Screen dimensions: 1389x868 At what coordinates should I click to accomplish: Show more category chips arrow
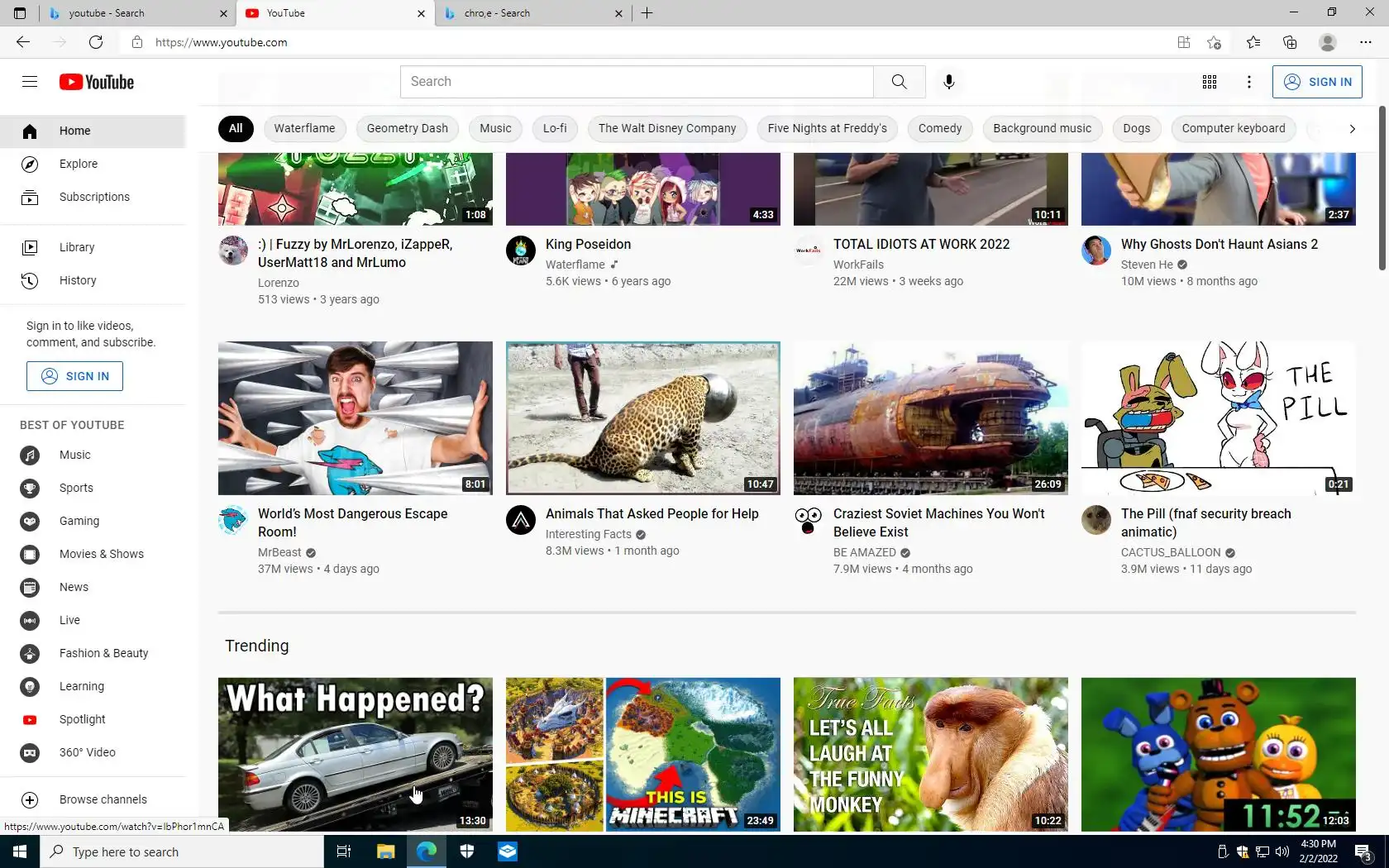click(x=1353, y=128)
